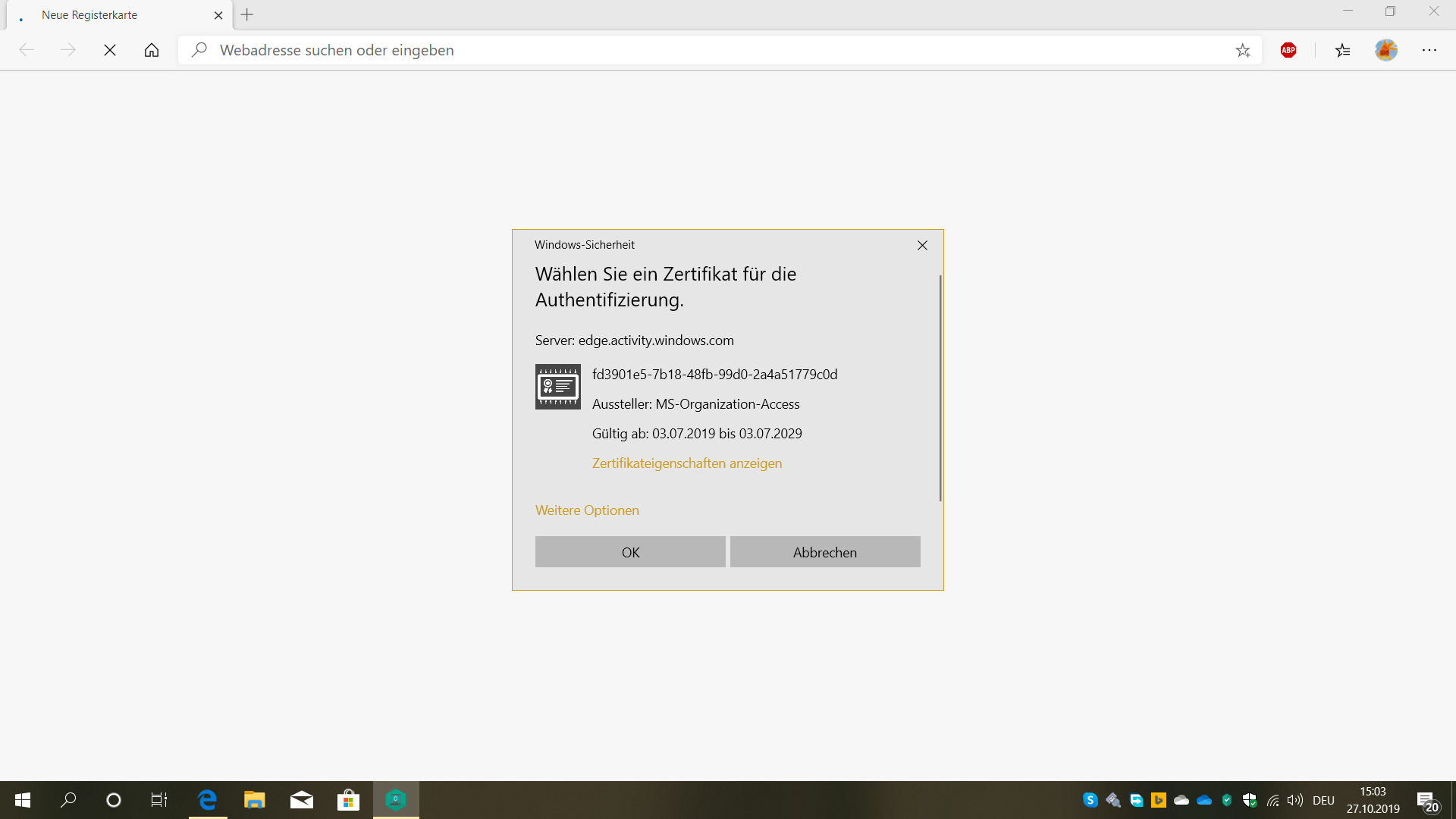Click Weitere Optionen link
This screenshot has height=819, width=1456.
coord(587,510)
